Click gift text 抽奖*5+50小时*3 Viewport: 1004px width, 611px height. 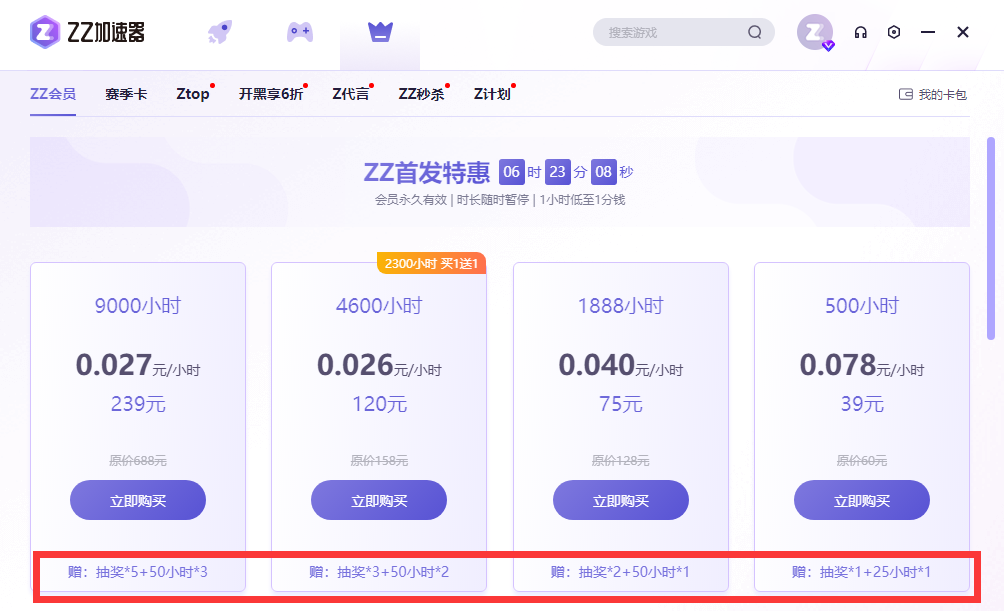pos(152,572)
